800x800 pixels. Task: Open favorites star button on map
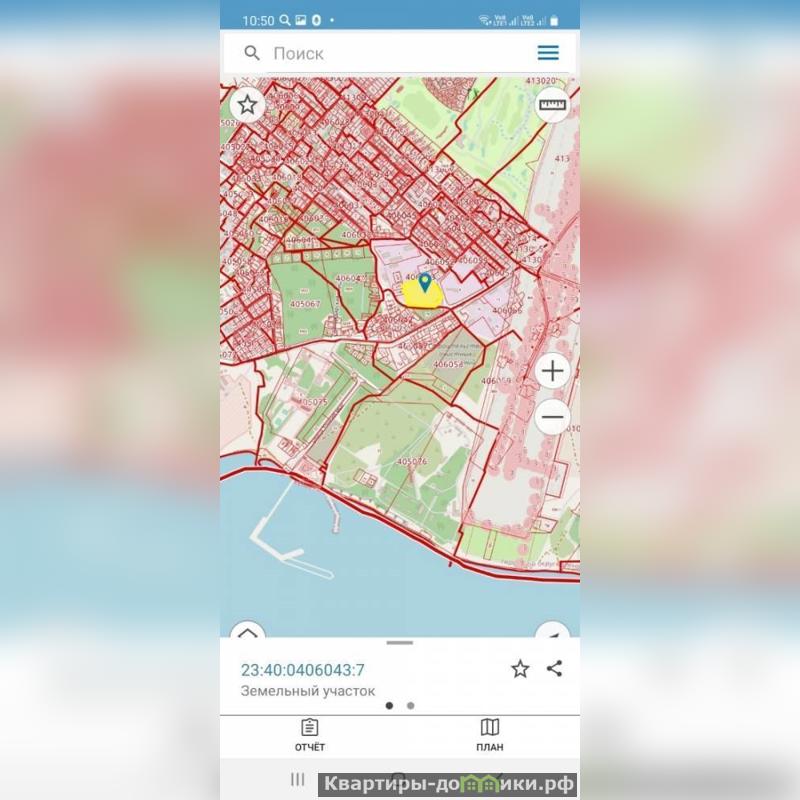pos(247,105)
